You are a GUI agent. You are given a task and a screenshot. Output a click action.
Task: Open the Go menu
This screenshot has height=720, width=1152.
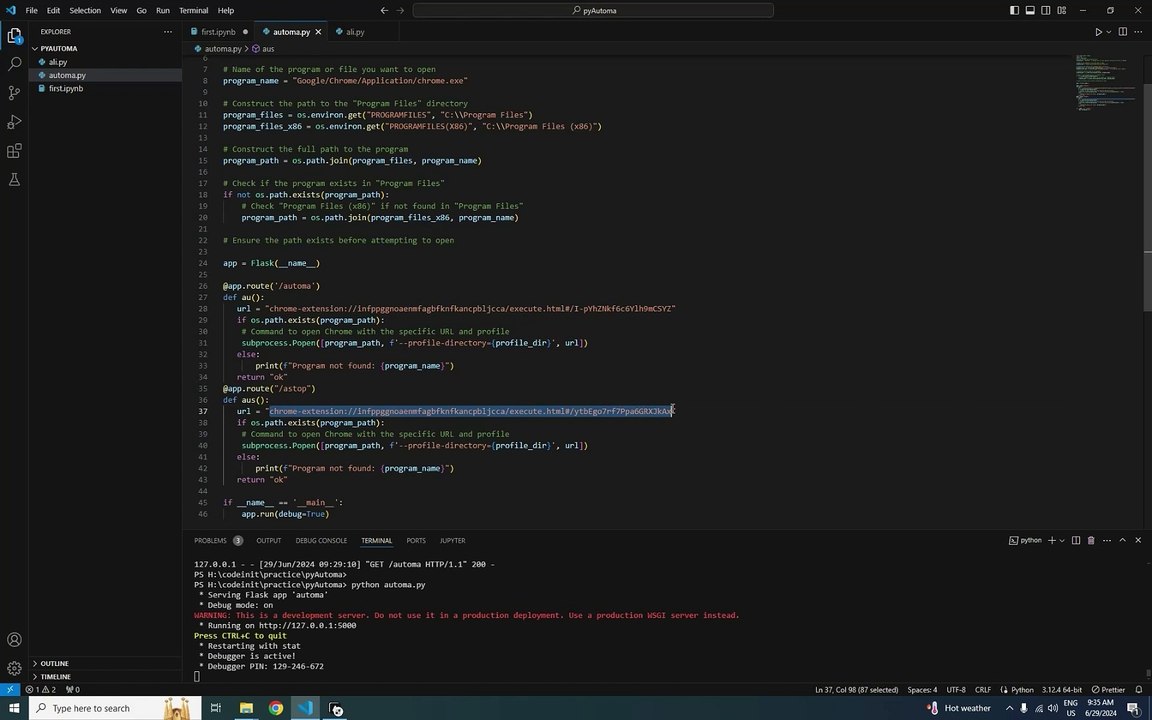[141, 10]
